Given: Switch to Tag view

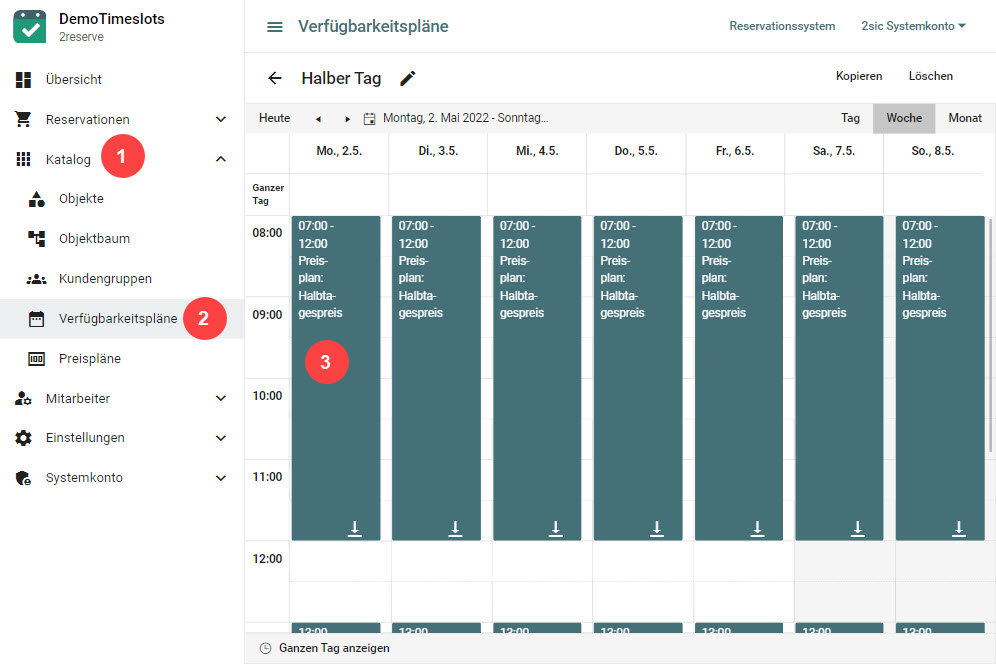Looking at the screenshot, I should coord(850,118).
